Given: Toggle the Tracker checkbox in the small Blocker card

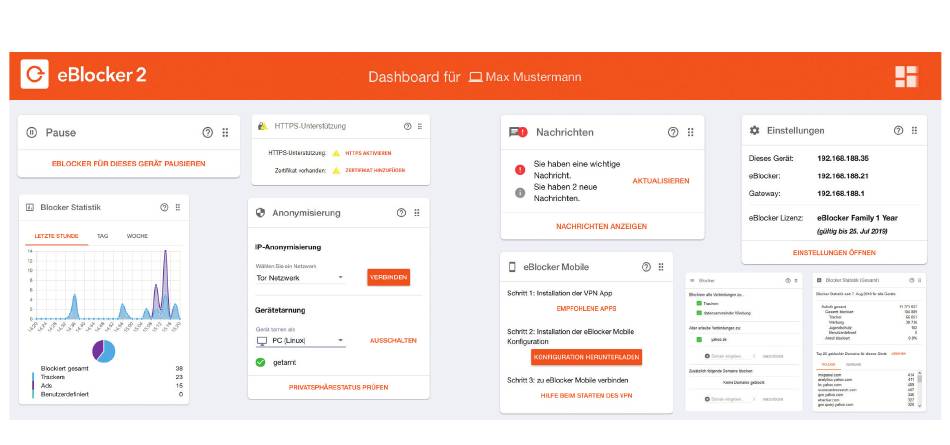Looking at the screenshot, I should pyautogui.click(x=699, y=303).
